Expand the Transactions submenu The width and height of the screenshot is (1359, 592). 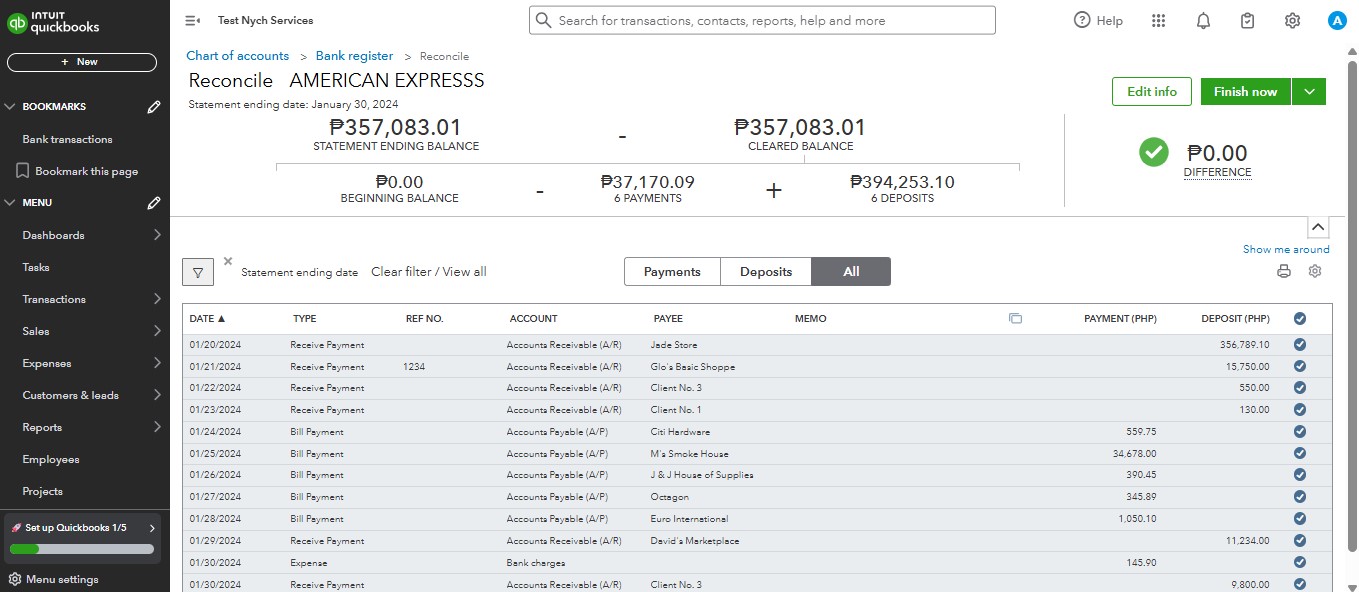[157, 299]
